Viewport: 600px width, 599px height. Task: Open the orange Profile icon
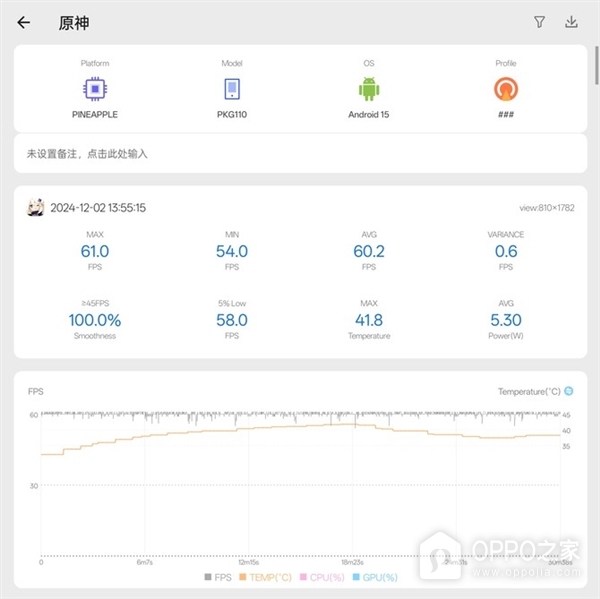(x=506, y=89)
